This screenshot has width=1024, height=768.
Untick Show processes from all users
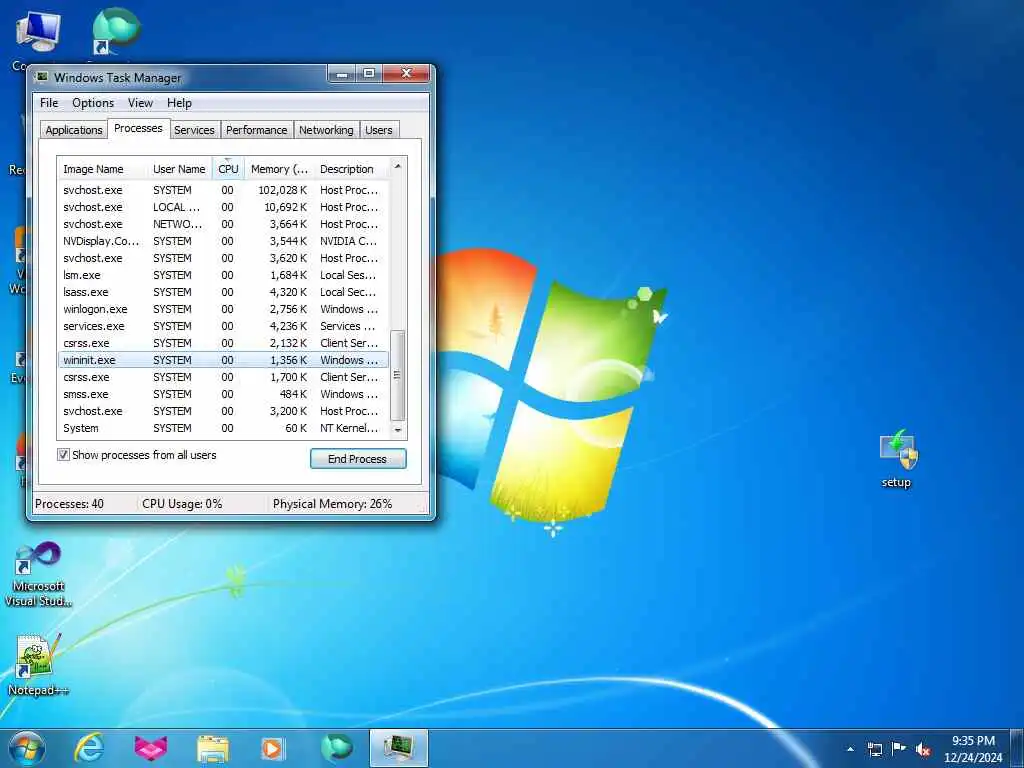coord(63,455)
